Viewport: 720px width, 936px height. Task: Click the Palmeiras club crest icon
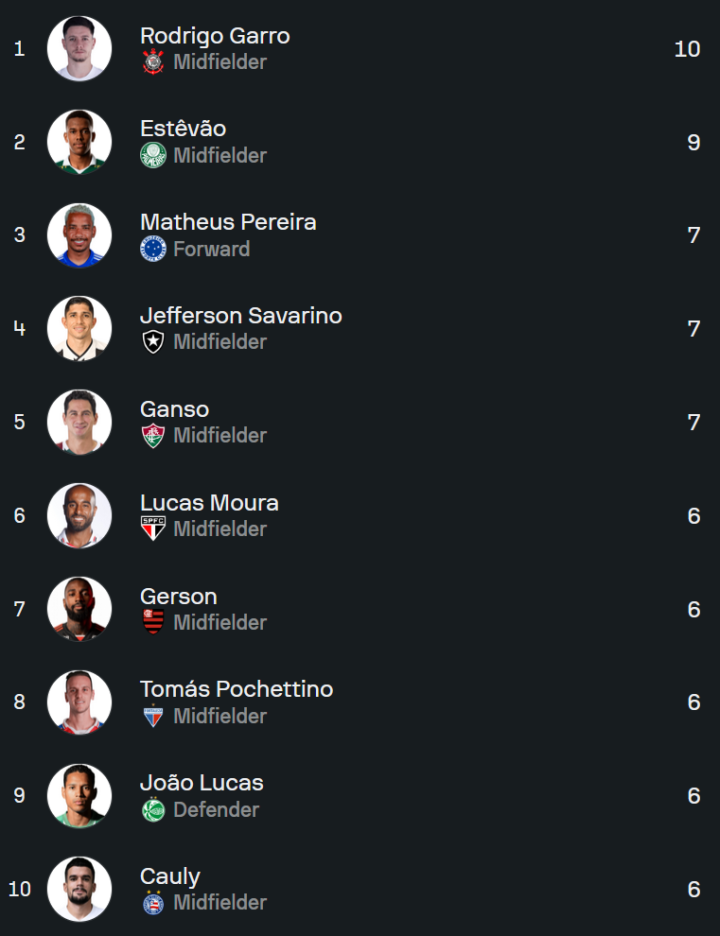point(153,155)
